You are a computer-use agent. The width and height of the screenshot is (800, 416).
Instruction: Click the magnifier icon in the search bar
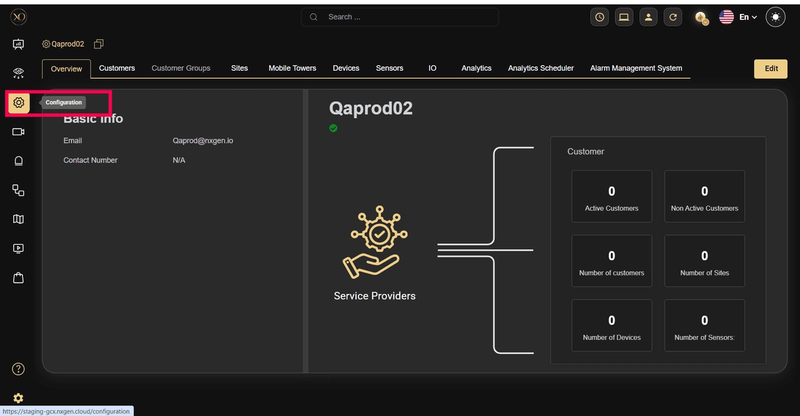point(314,17)
